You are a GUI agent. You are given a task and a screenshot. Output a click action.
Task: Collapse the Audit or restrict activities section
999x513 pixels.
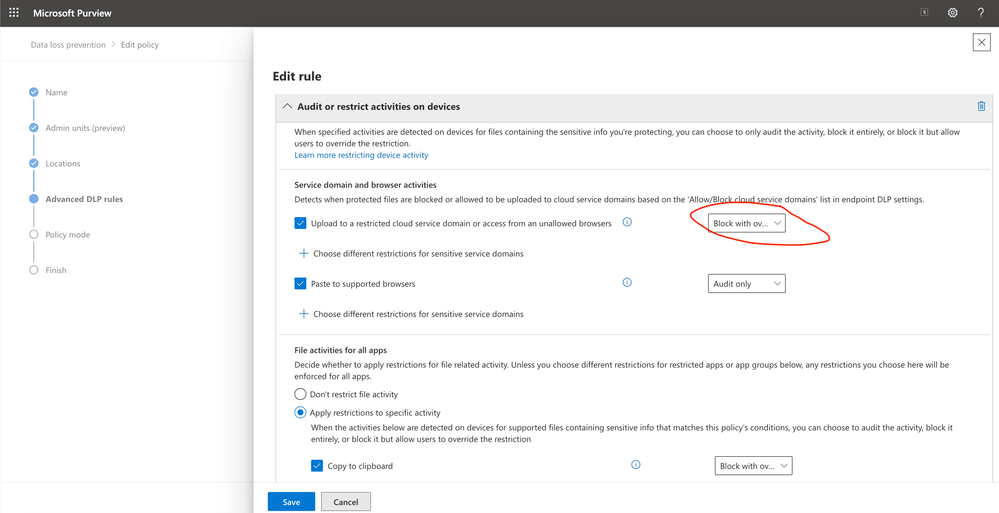[x=287, y=106]
